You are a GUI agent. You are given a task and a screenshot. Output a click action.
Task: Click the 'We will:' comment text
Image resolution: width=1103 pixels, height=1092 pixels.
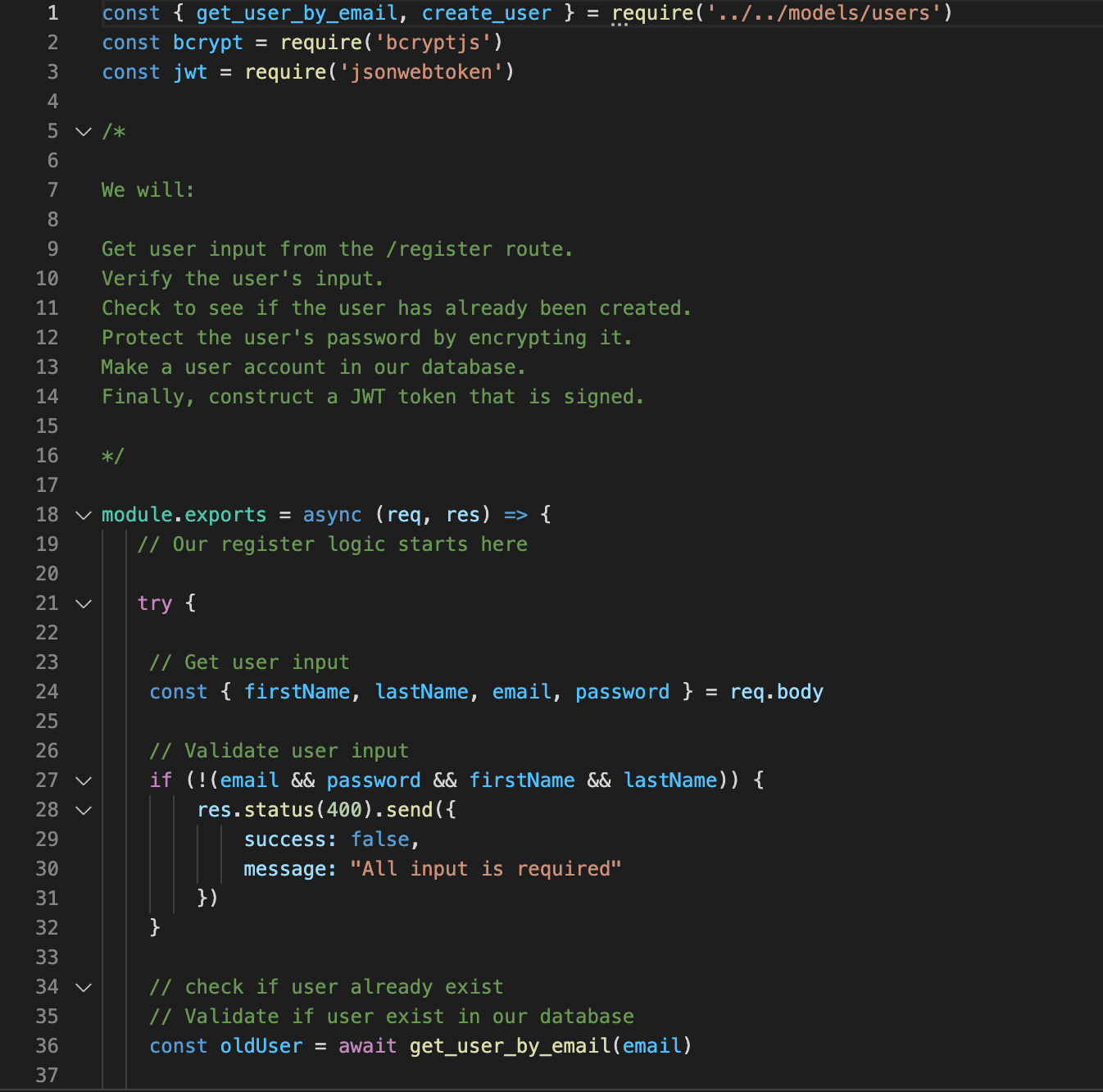148,190
